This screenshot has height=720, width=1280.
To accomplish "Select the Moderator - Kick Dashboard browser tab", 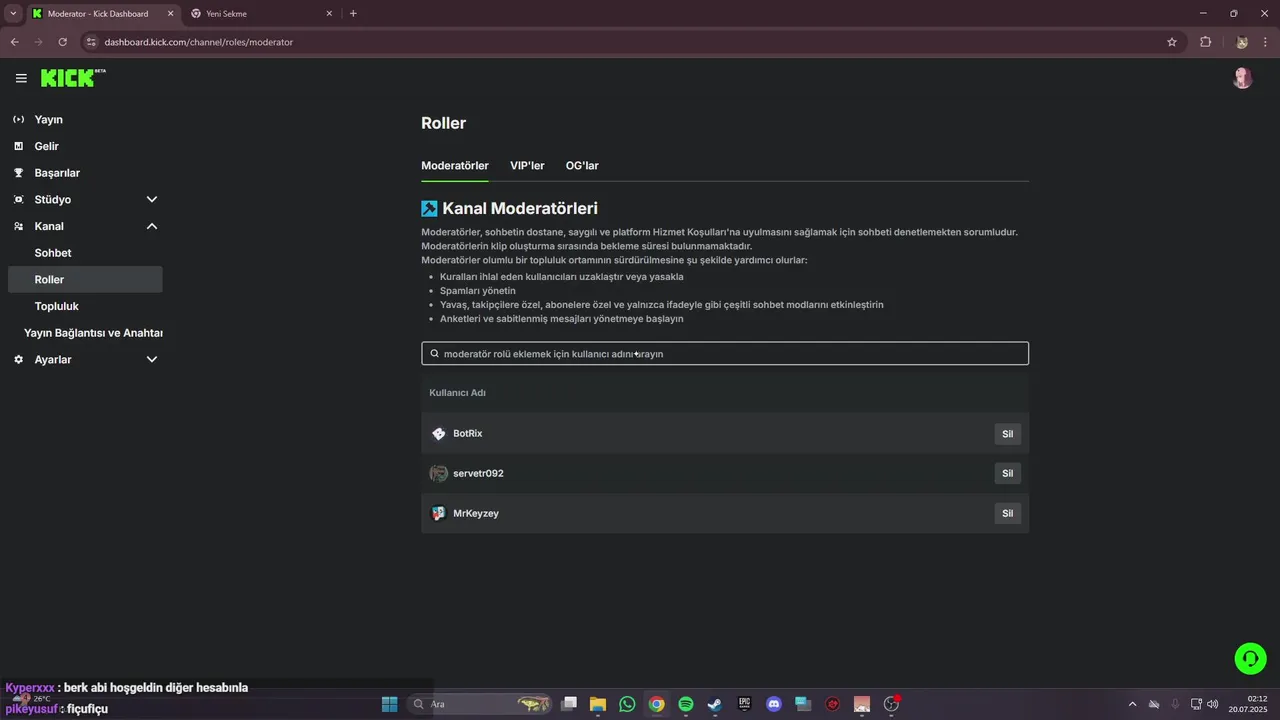I will (x=100, y=14).
